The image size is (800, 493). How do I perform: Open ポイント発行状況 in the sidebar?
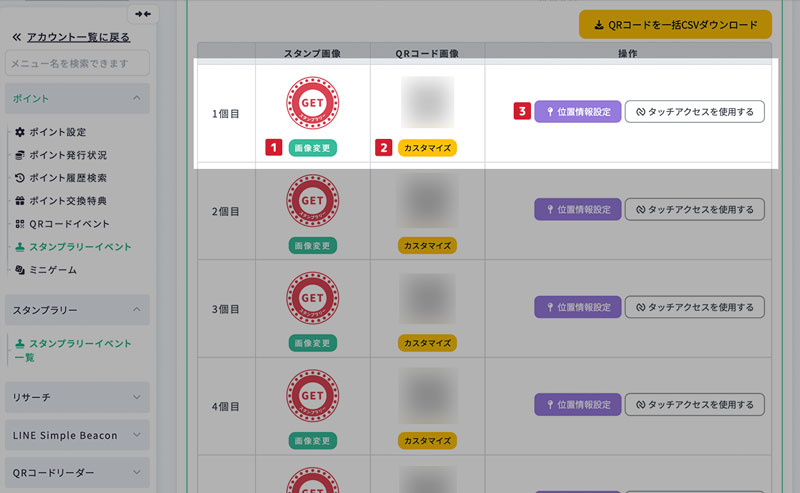coord(67,155)
